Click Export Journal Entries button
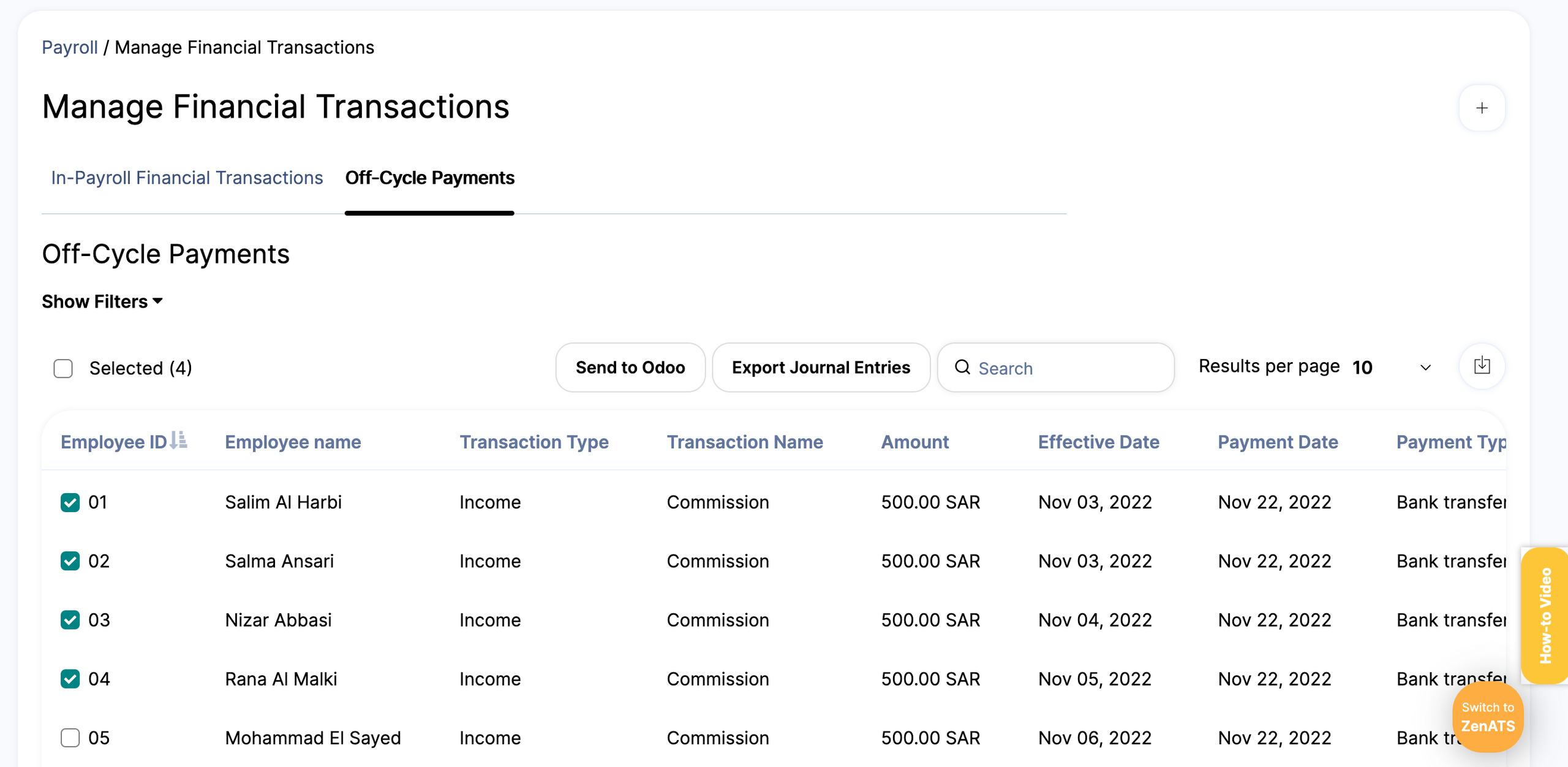This screenshot has width=1568, height=767. (x=820, y=368)
